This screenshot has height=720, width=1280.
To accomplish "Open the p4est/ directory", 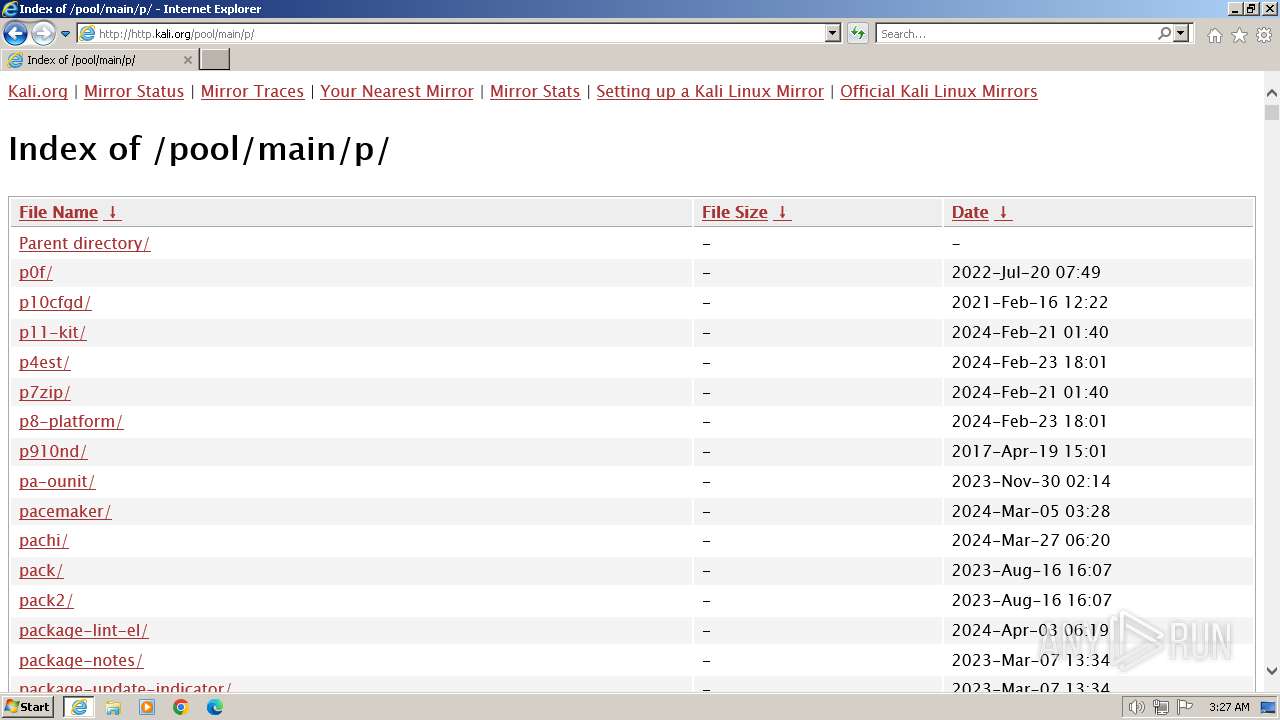I will 44,362.
